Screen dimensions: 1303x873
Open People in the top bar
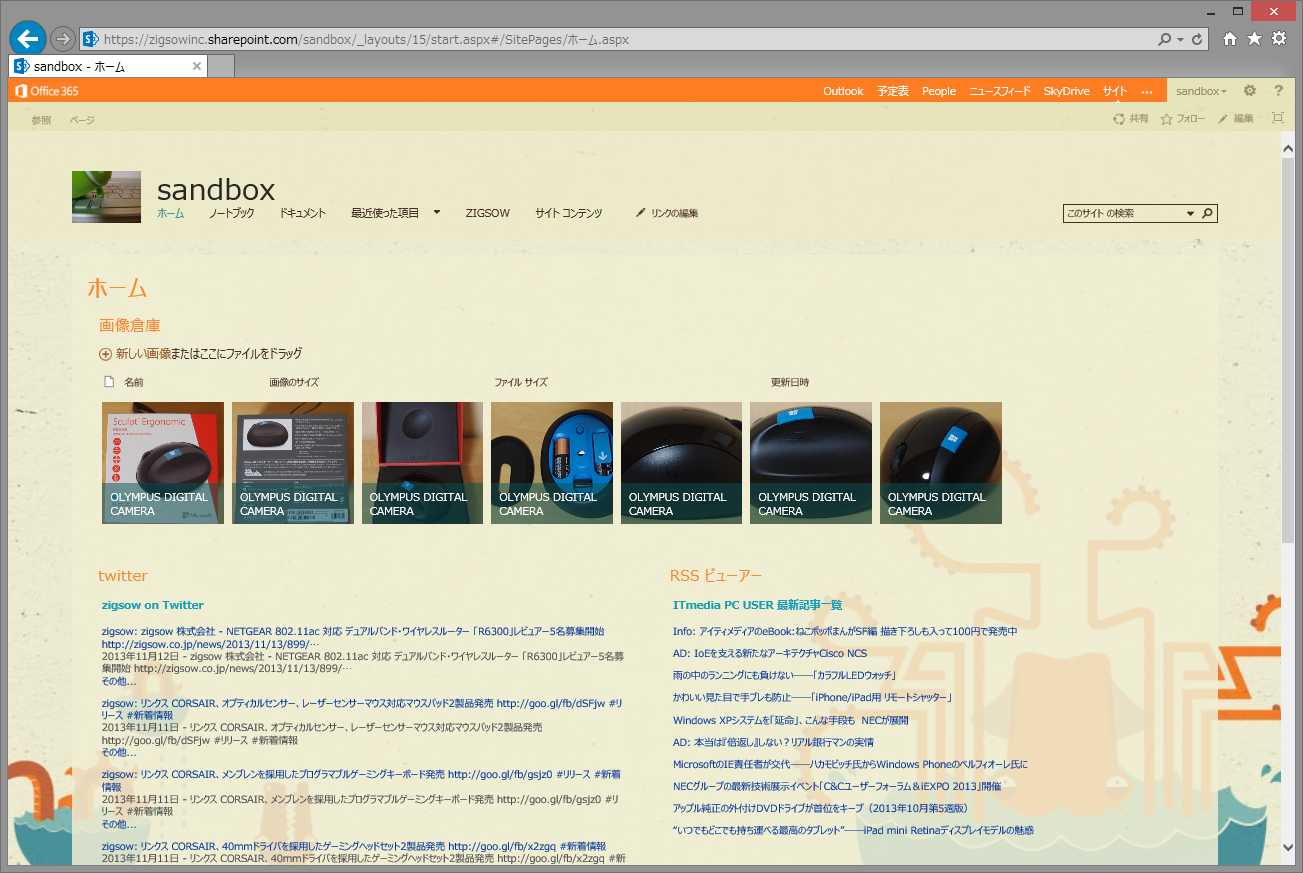pyautogui.click(x=939, y=91)
